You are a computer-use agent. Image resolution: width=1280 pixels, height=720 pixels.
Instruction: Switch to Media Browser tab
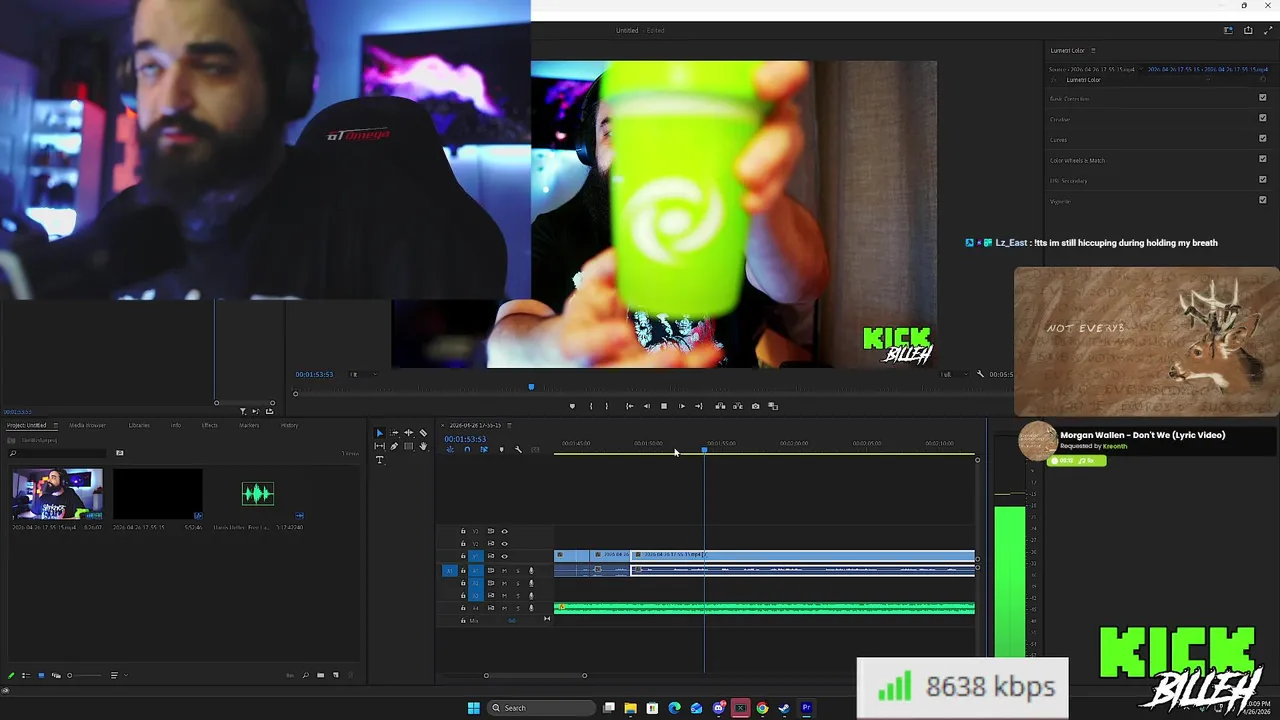pyautogui.click(x=87, y=425)
